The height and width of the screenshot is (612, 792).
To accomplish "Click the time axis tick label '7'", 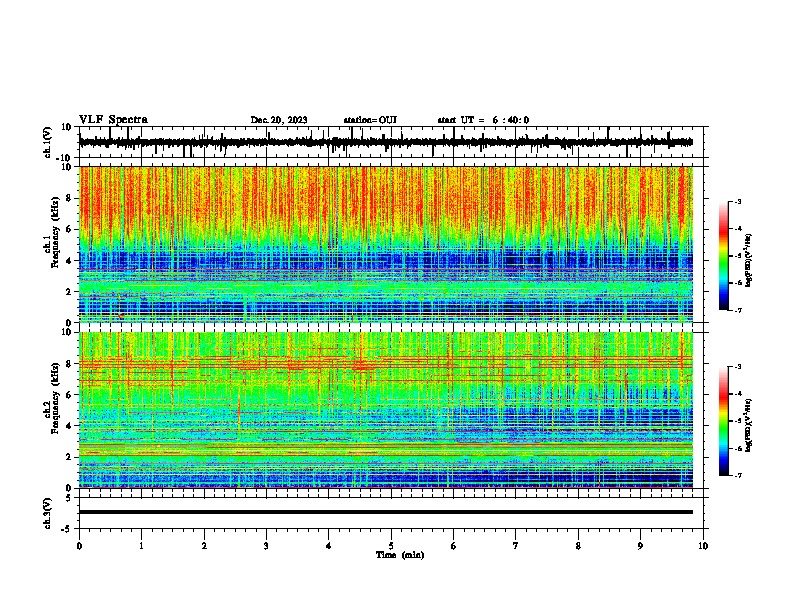I will point(516,546).
